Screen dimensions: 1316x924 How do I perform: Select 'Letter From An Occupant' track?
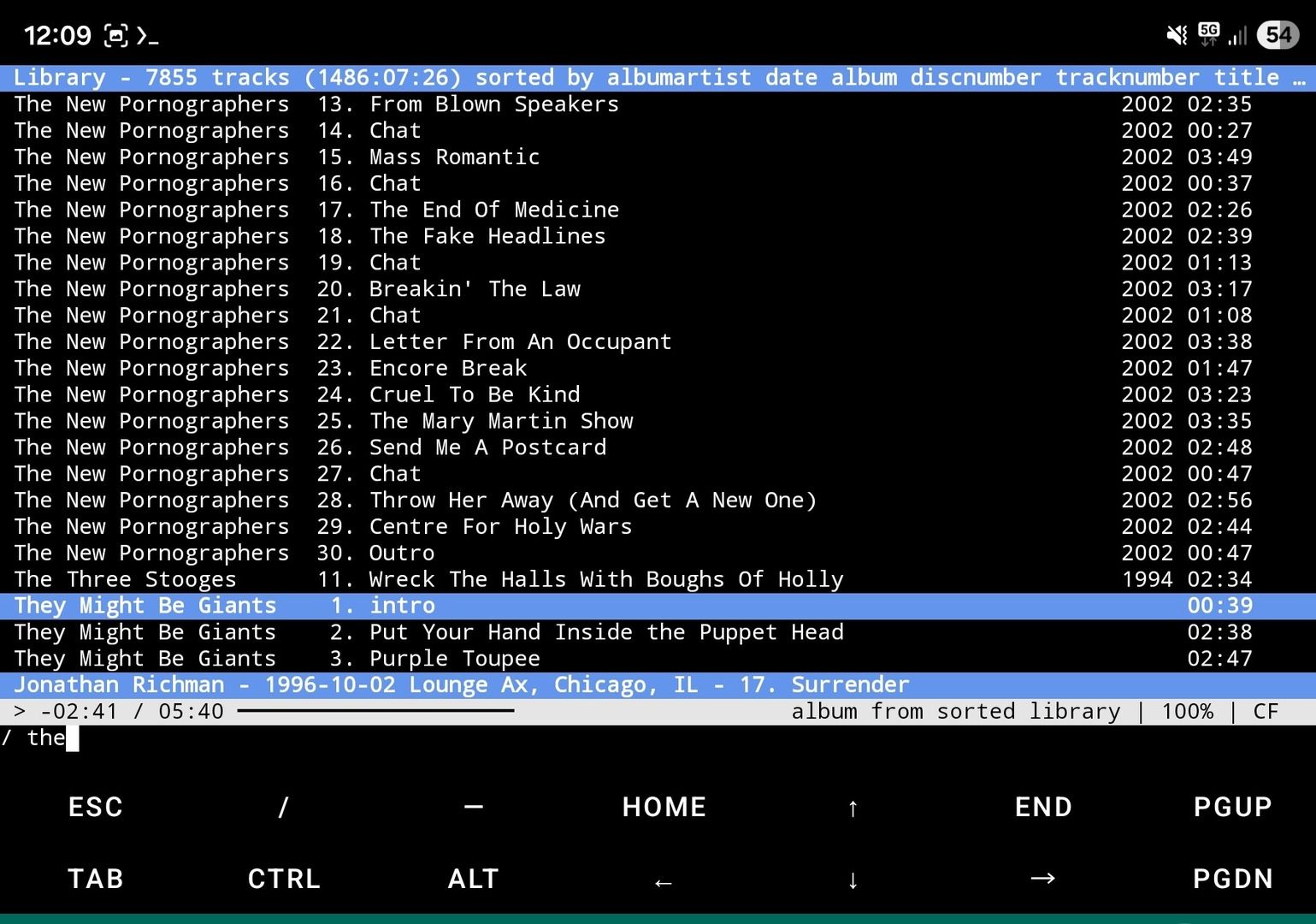point(658,341)
